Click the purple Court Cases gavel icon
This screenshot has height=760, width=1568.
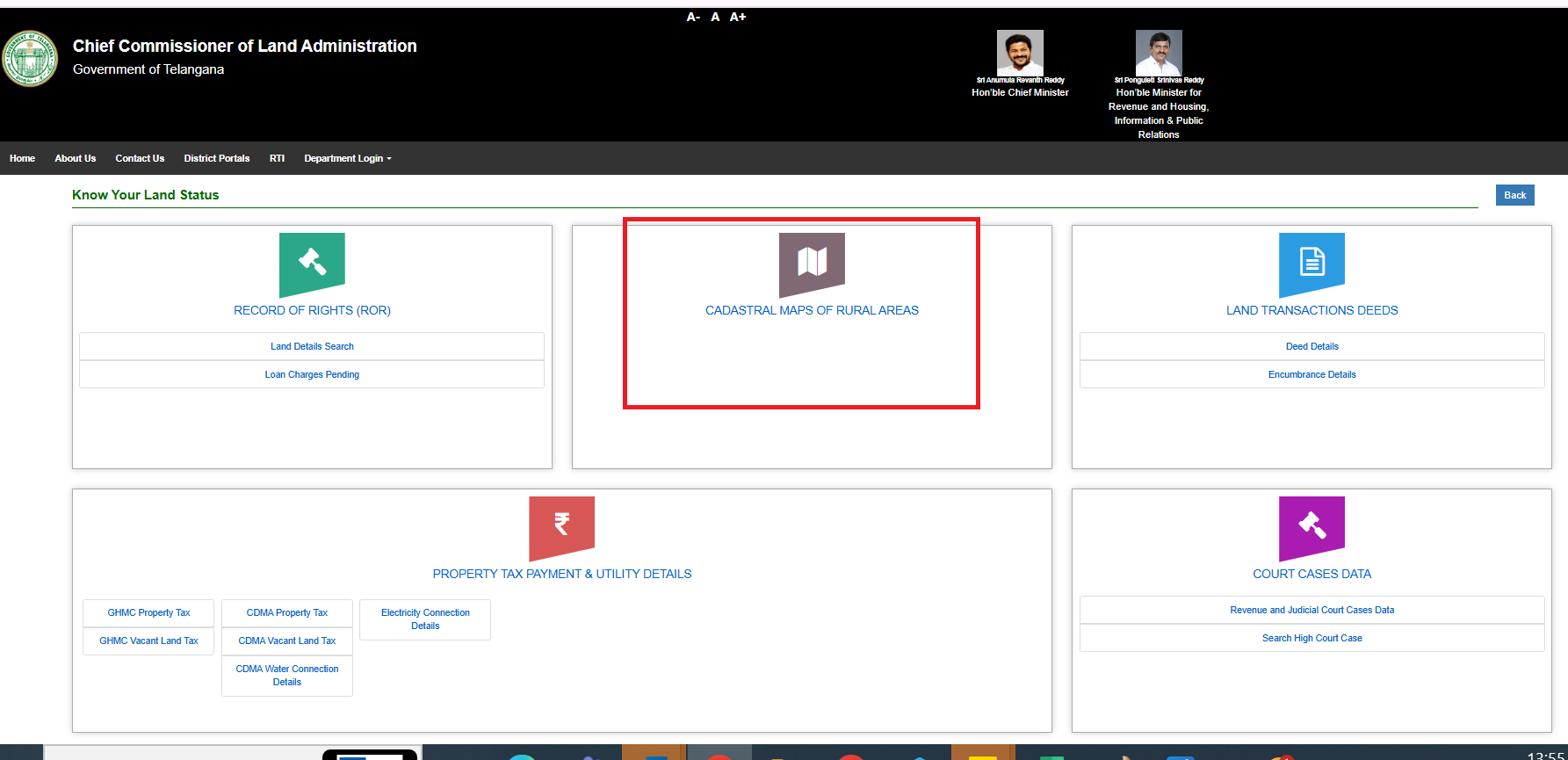pos(1311,527)
